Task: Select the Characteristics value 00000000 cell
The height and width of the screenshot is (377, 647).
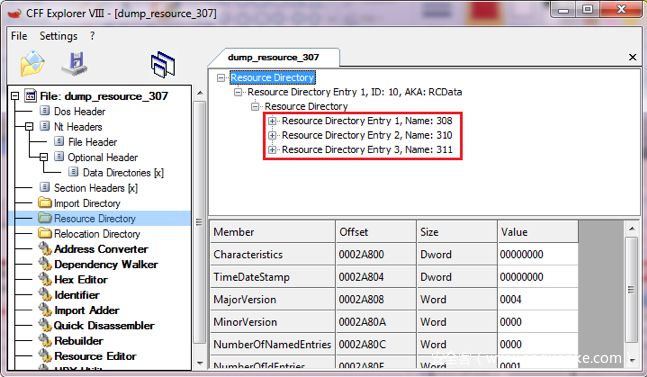Action: pos(538,254)
